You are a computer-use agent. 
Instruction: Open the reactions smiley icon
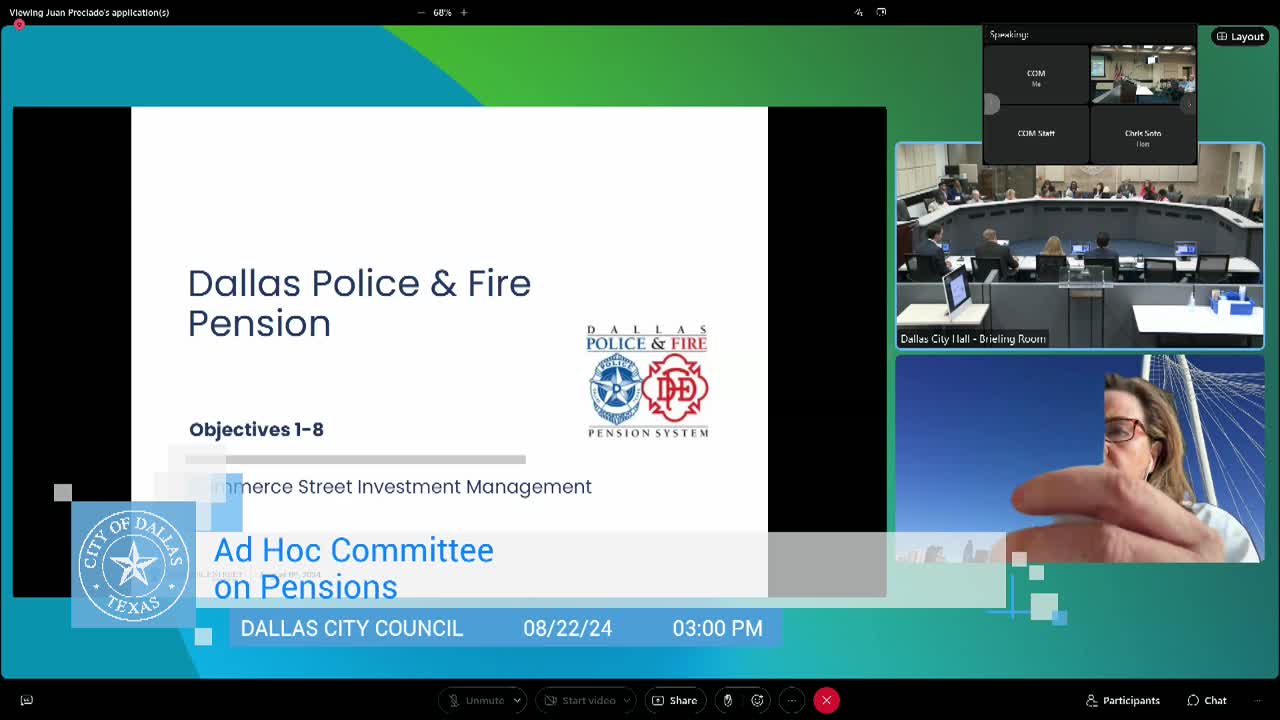[x=758, y=700]
